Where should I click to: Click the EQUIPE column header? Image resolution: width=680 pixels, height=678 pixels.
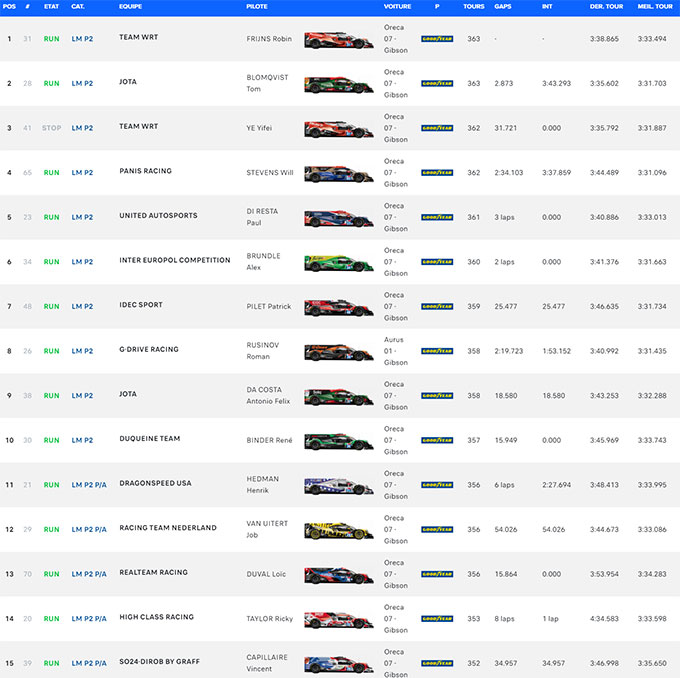[130, 6]
